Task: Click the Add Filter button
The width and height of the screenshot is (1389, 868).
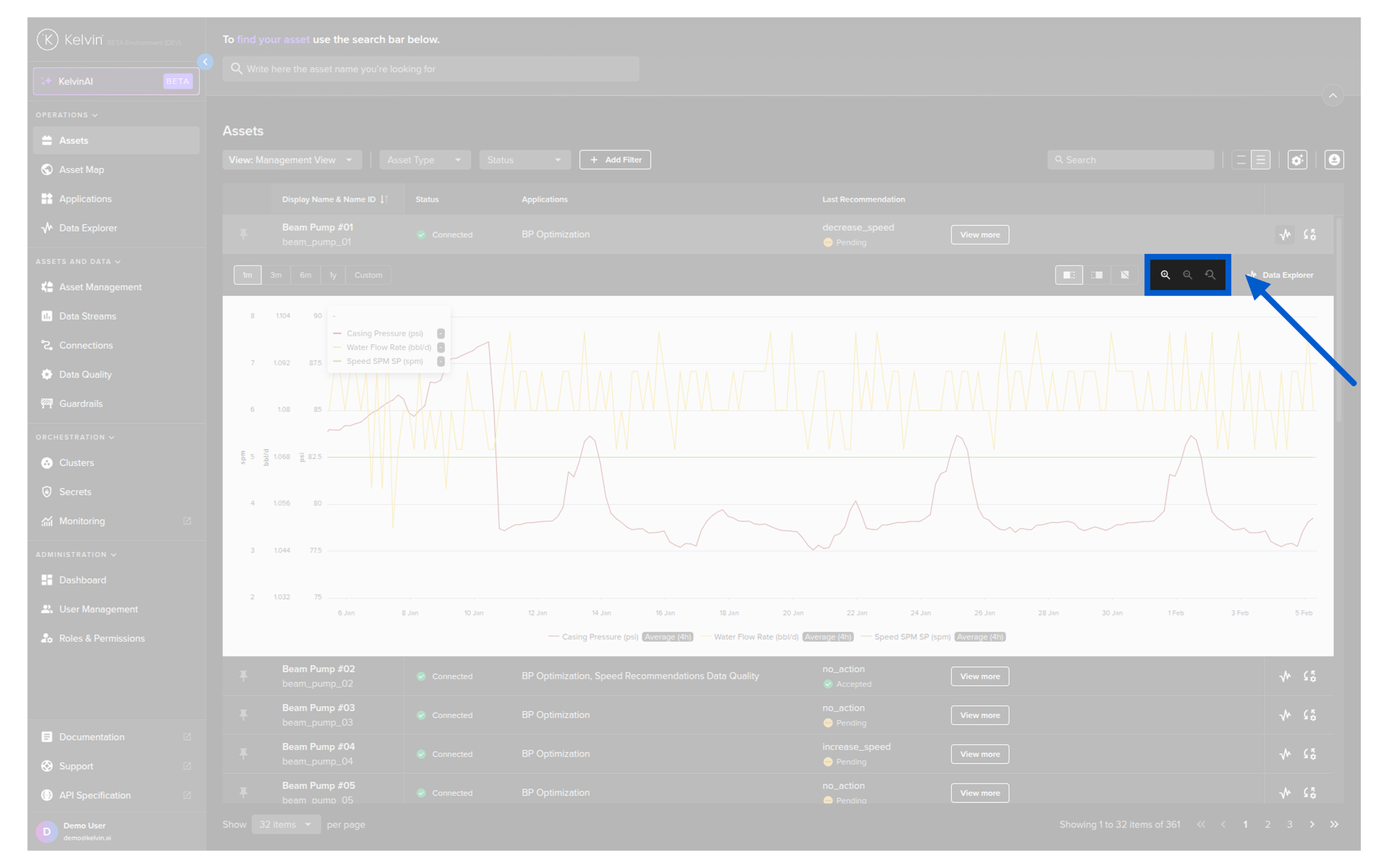Action: click(x=615, y=160)
